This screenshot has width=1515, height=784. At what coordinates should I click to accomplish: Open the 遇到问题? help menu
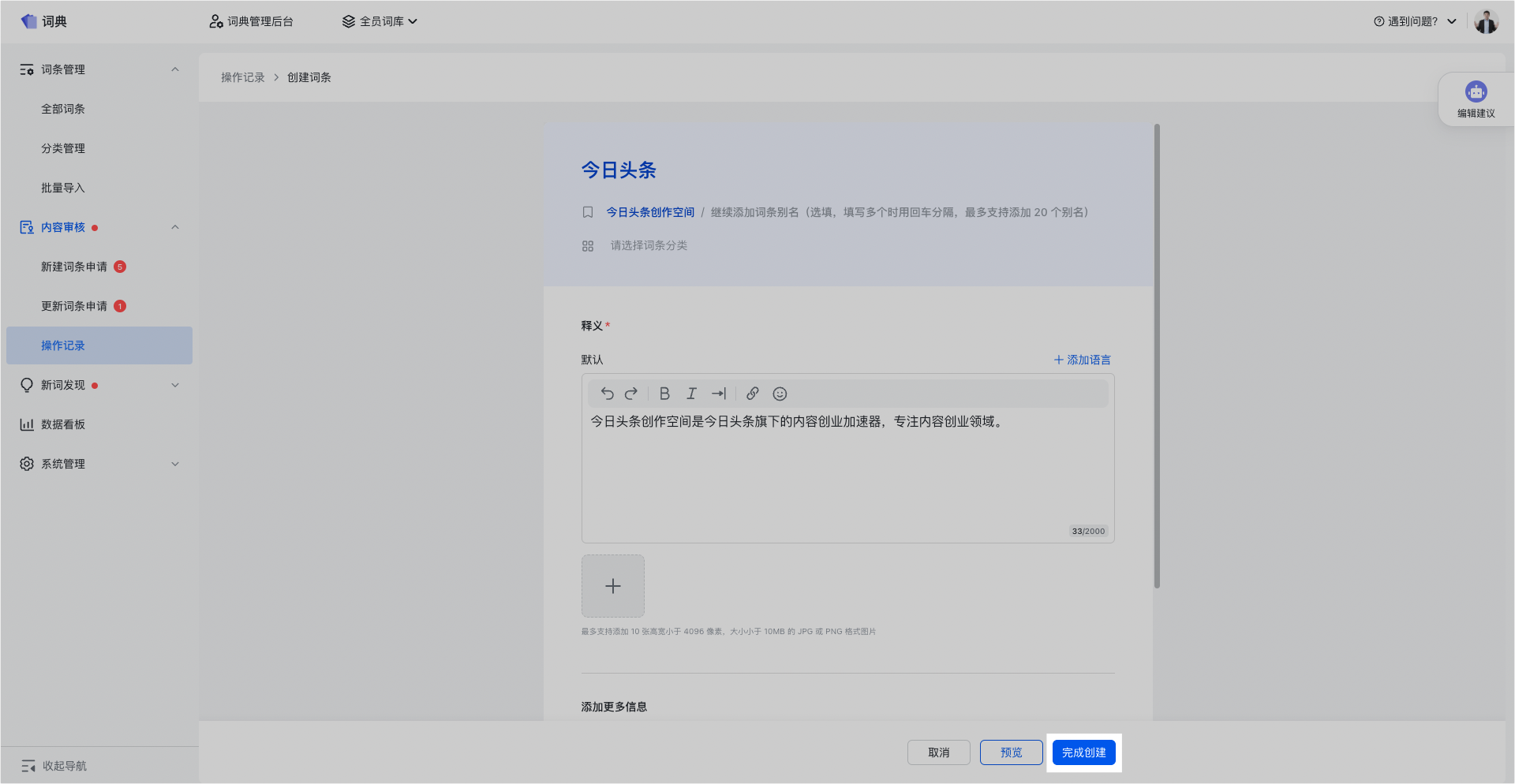(1415, 21)
